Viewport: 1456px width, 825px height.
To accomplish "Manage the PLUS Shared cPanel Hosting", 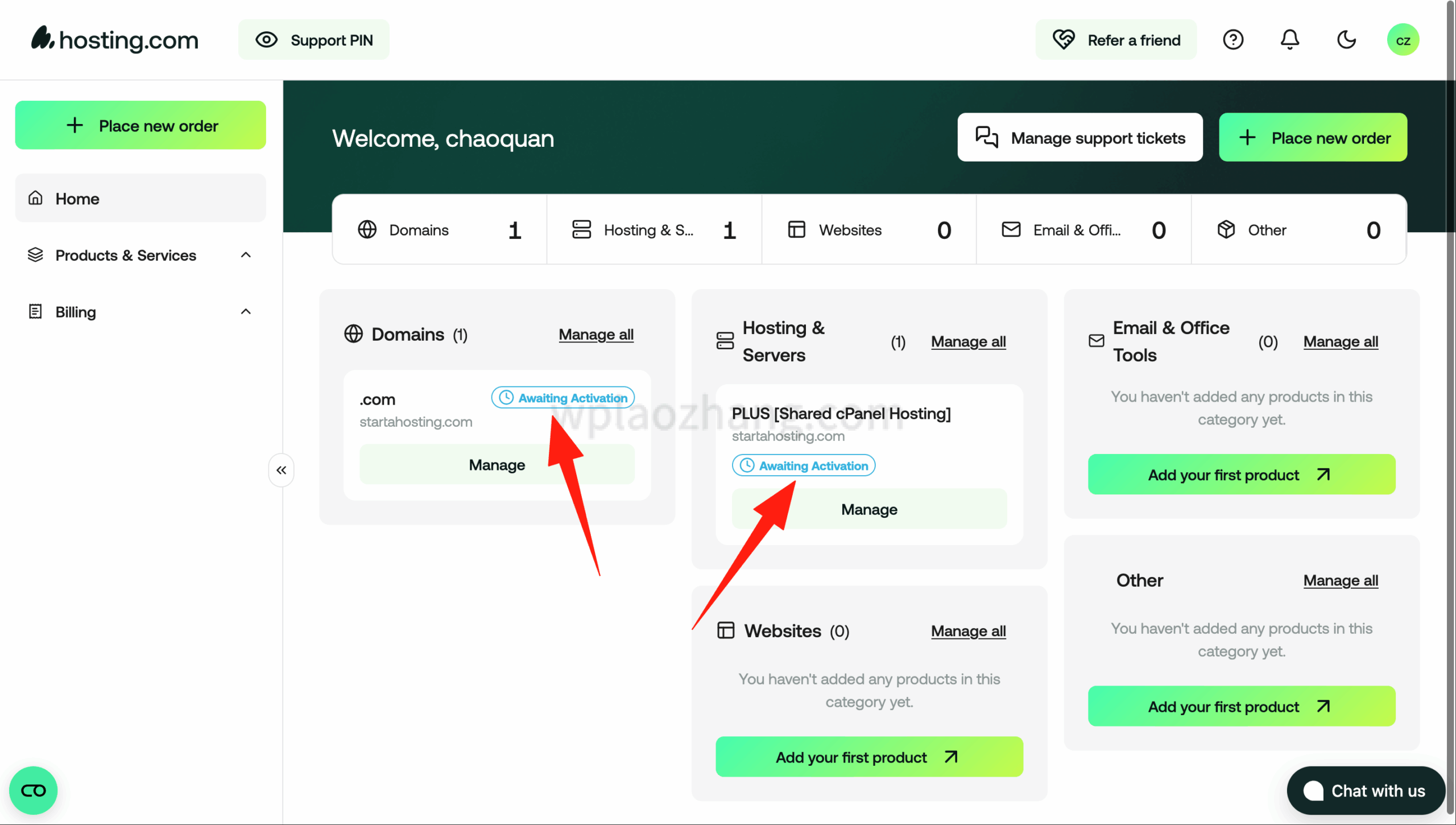I will coord(868,509).
